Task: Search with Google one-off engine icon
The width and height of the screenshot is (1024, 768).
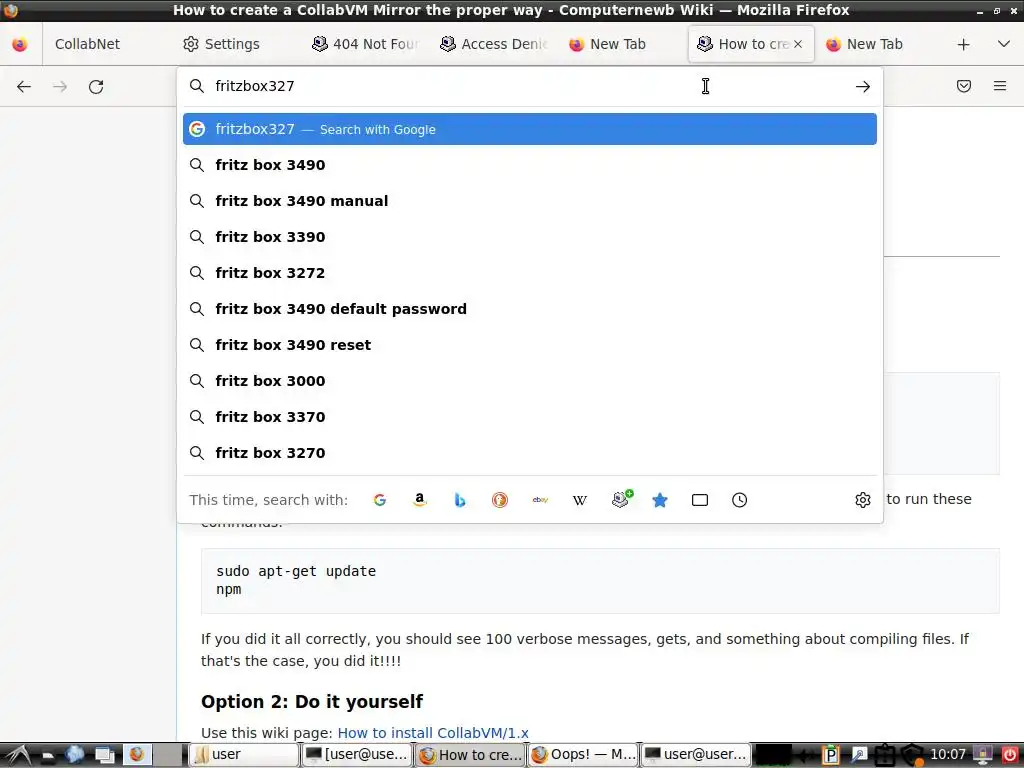Action: tap(379, 500)
